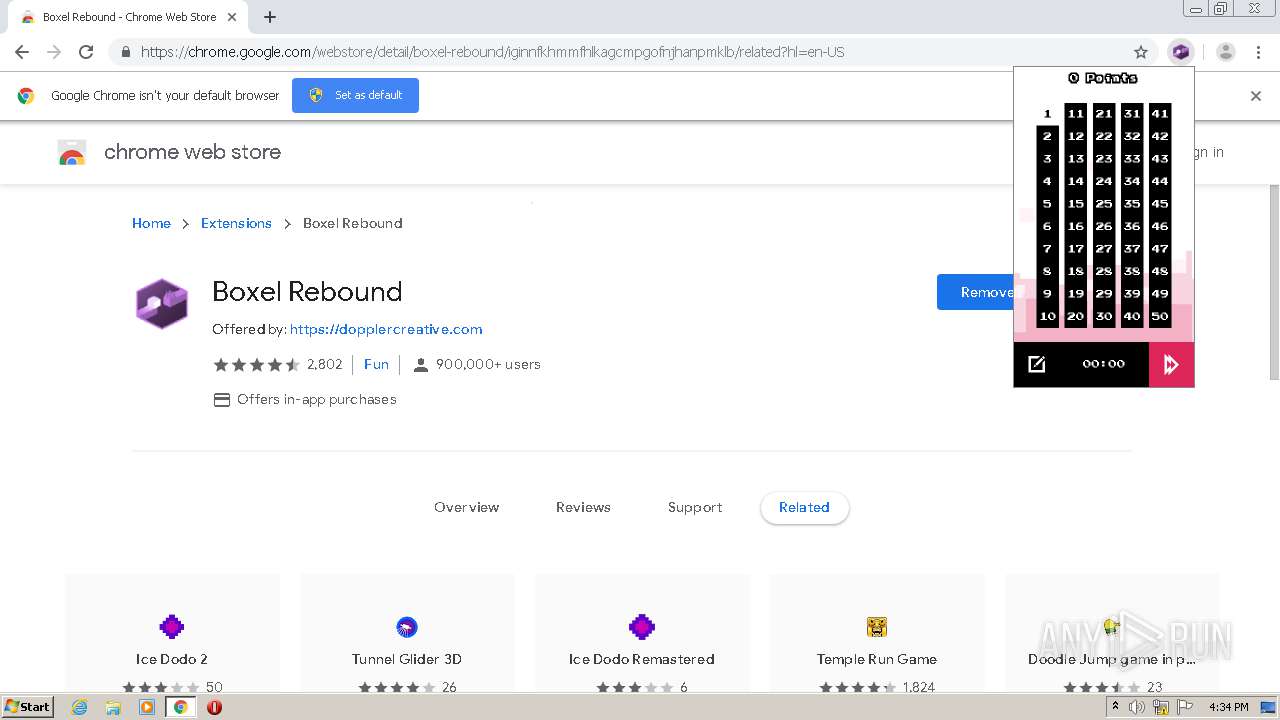Click the 2,802 ratings count

pos(324,365)
